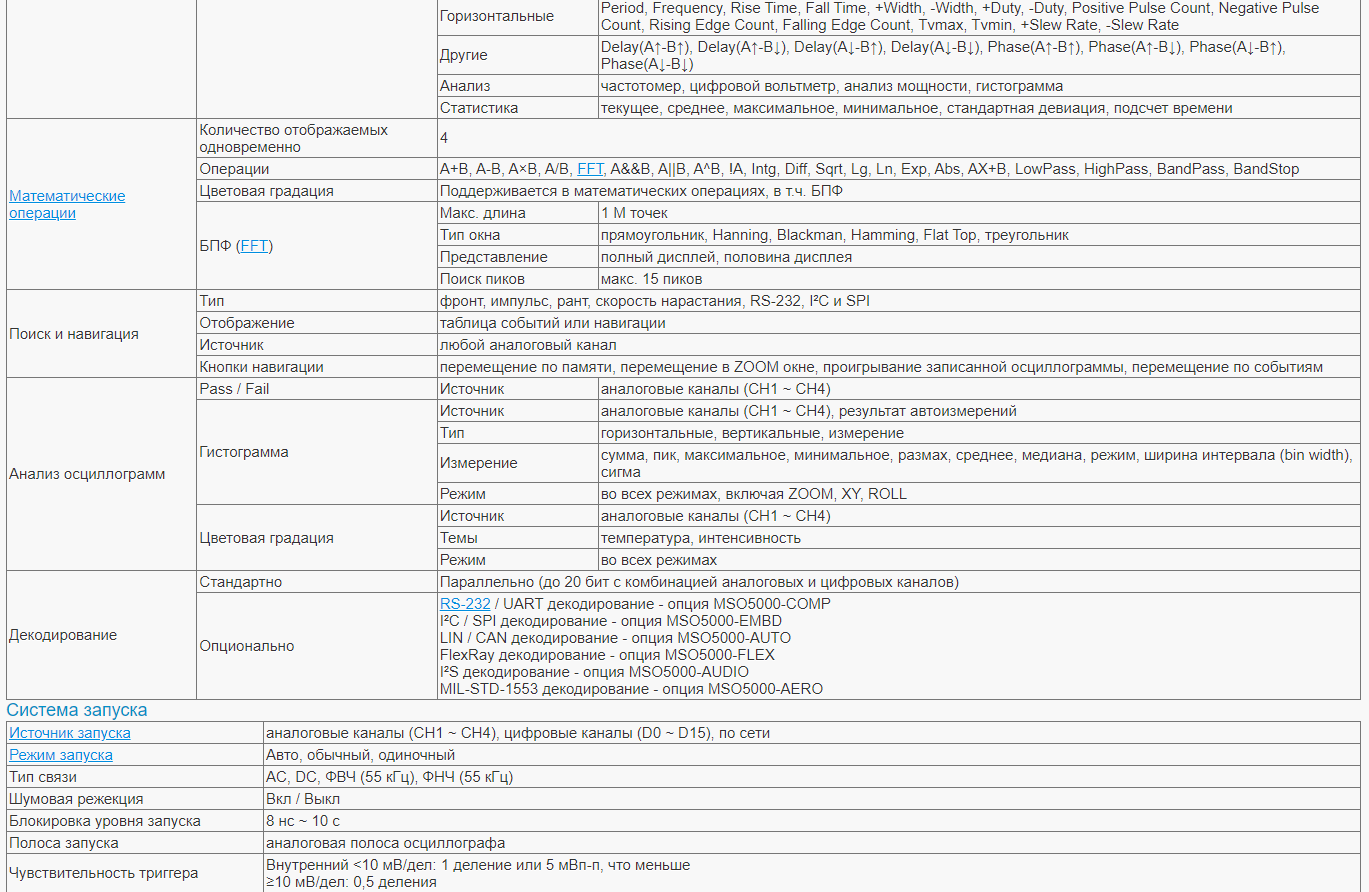Screen dimensions: 1369x892
Task: Click the Цветовая градация label under Математические операции
Action: (x=266, y=191)
